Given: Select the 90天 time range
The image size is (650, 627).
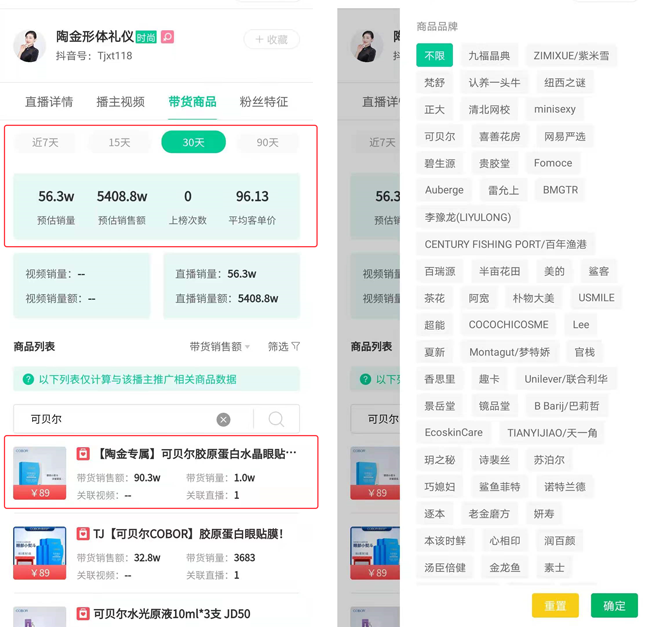Looking at the screenshot, I should point(267,143).
